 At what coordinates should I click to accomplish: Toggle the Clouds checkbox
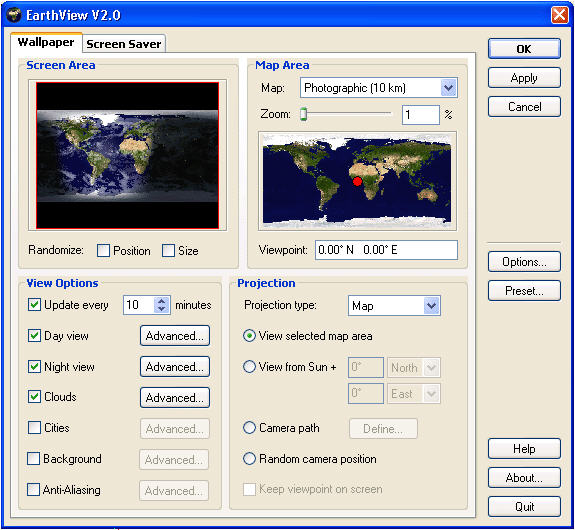tap(34, 396)
